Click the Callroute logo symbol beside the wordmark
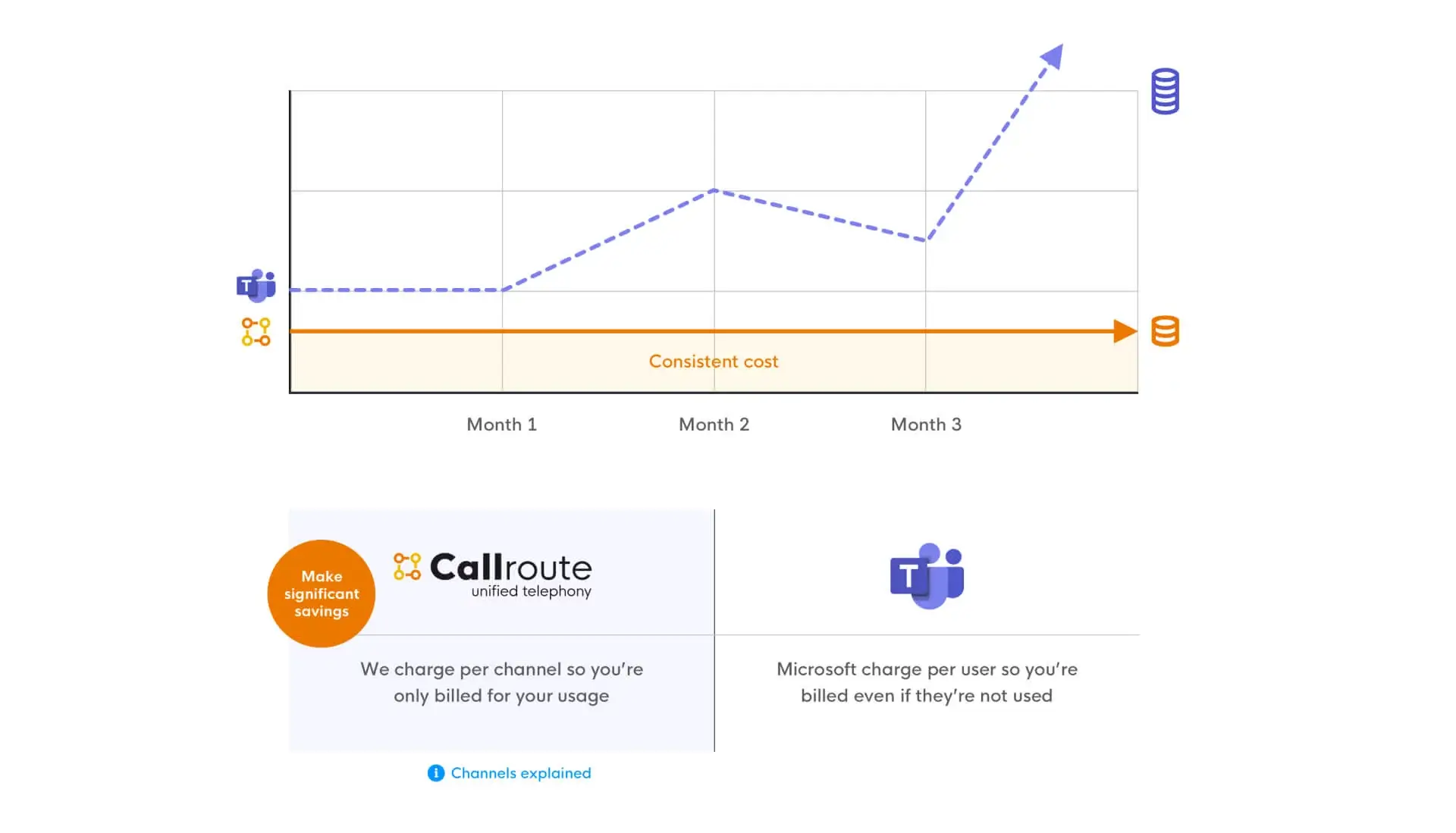Image resolution: width=1456 pixels, height=833 pixels. [x=407, y=566]
